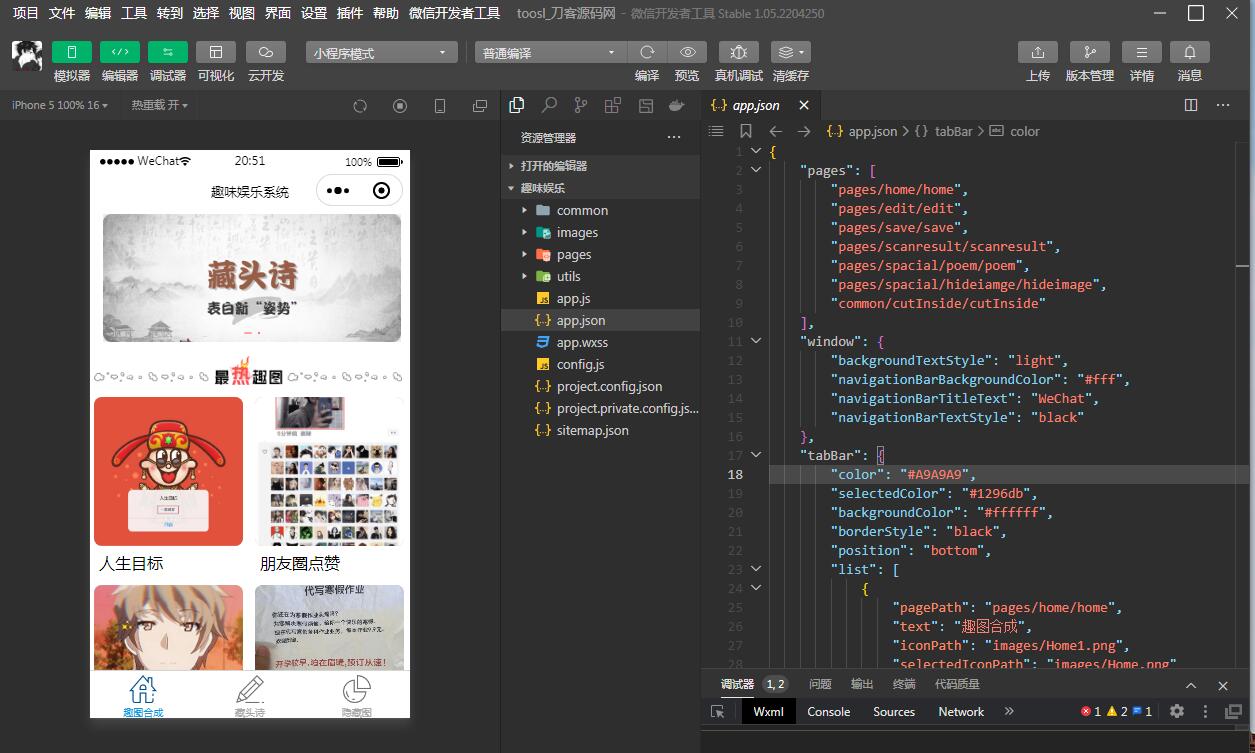Click the simulator phone device icon
The image size is (1255, 753).
[439, 106]
